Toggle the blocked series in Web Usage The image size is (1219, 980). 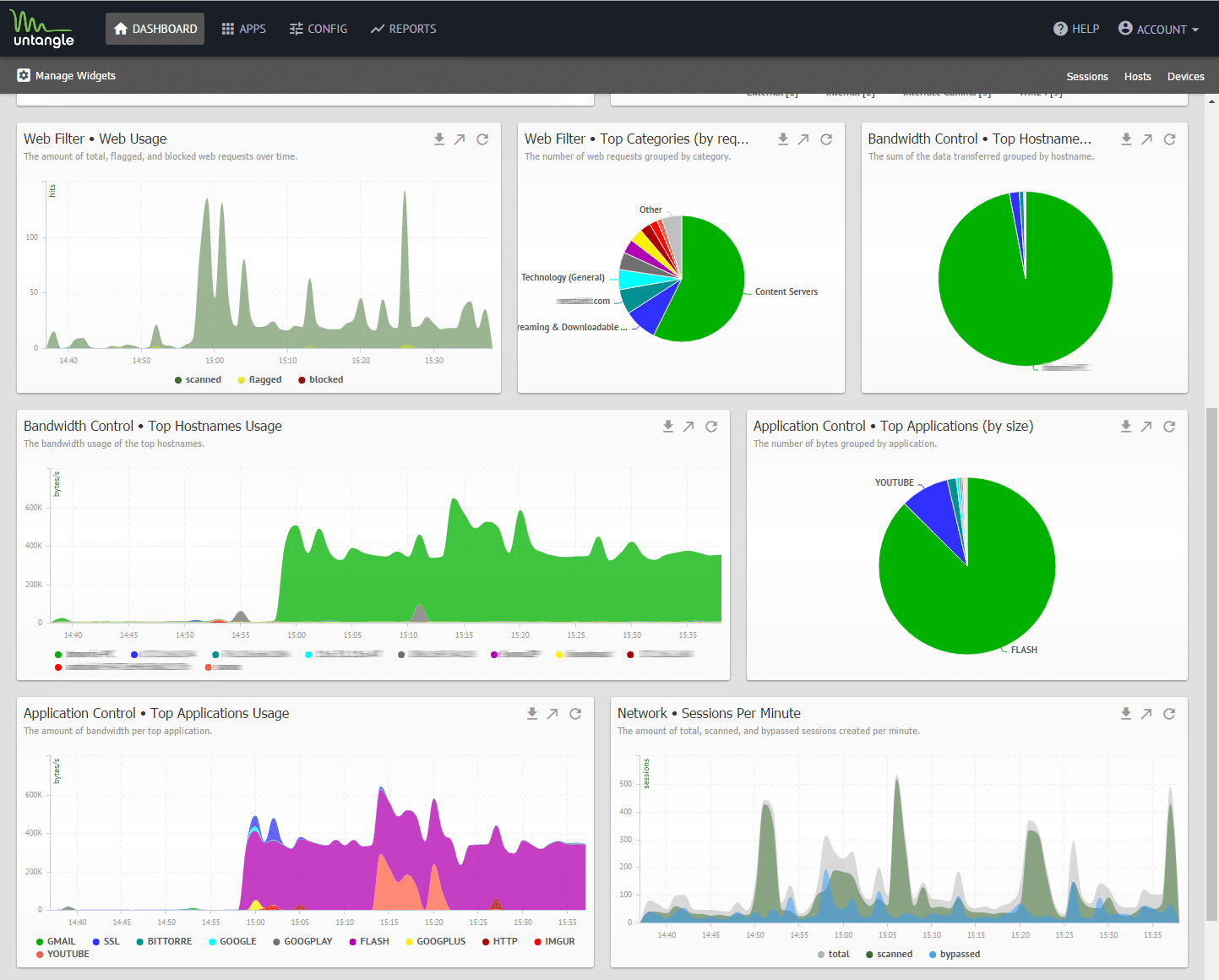320,380
